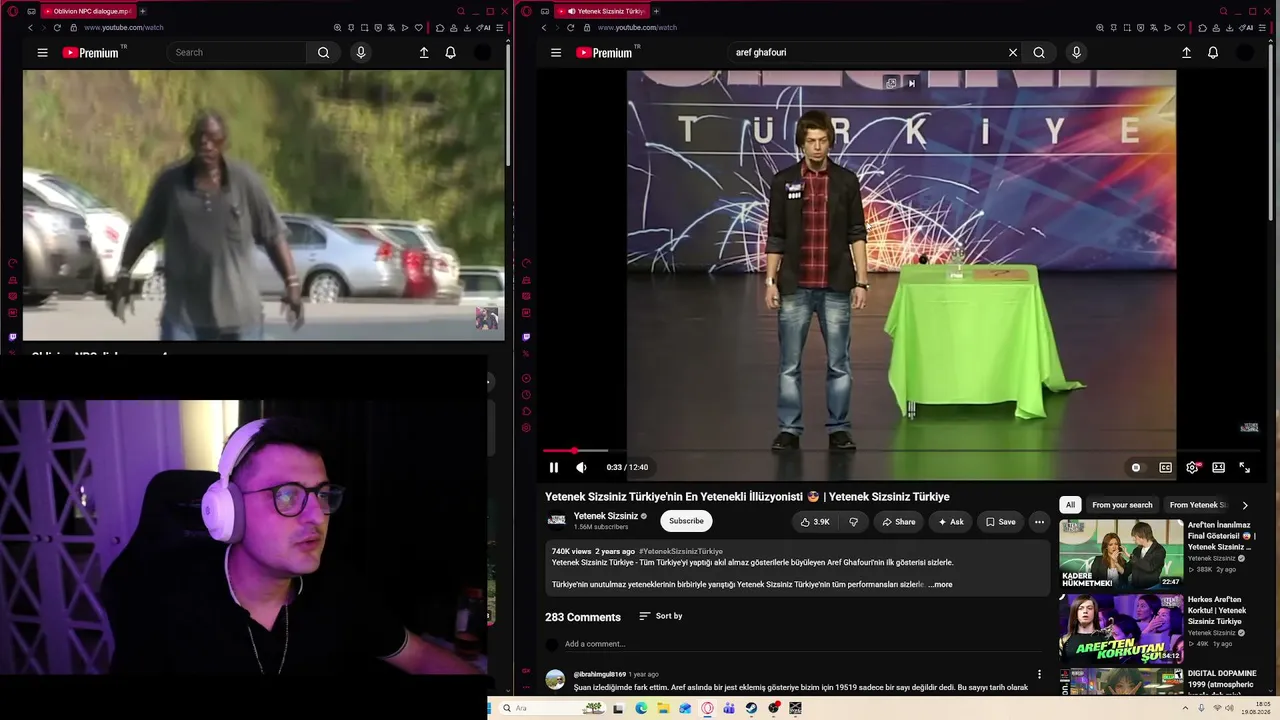The width and height of the screenshot is (1280, 720).
Task: Save the video to a playlist
Action: 1000,521
